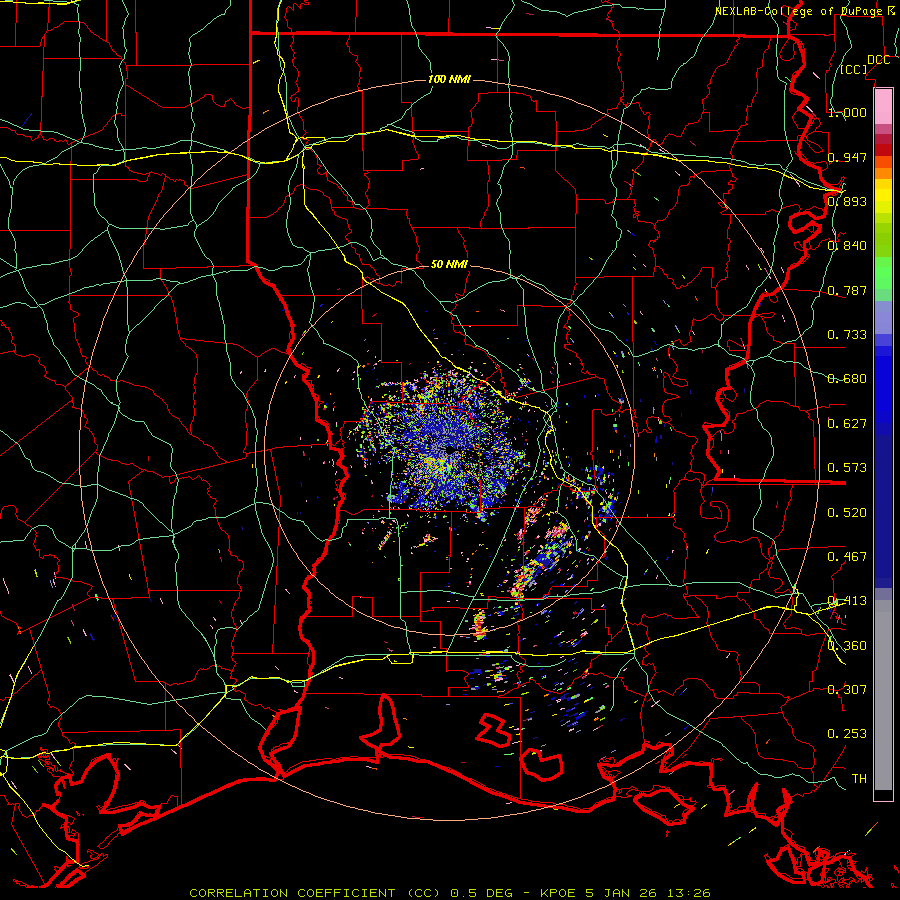Viewport: 900px width, 900px height.
Task: Click the 0.627 value on the color scale
Action: (847, 424)
